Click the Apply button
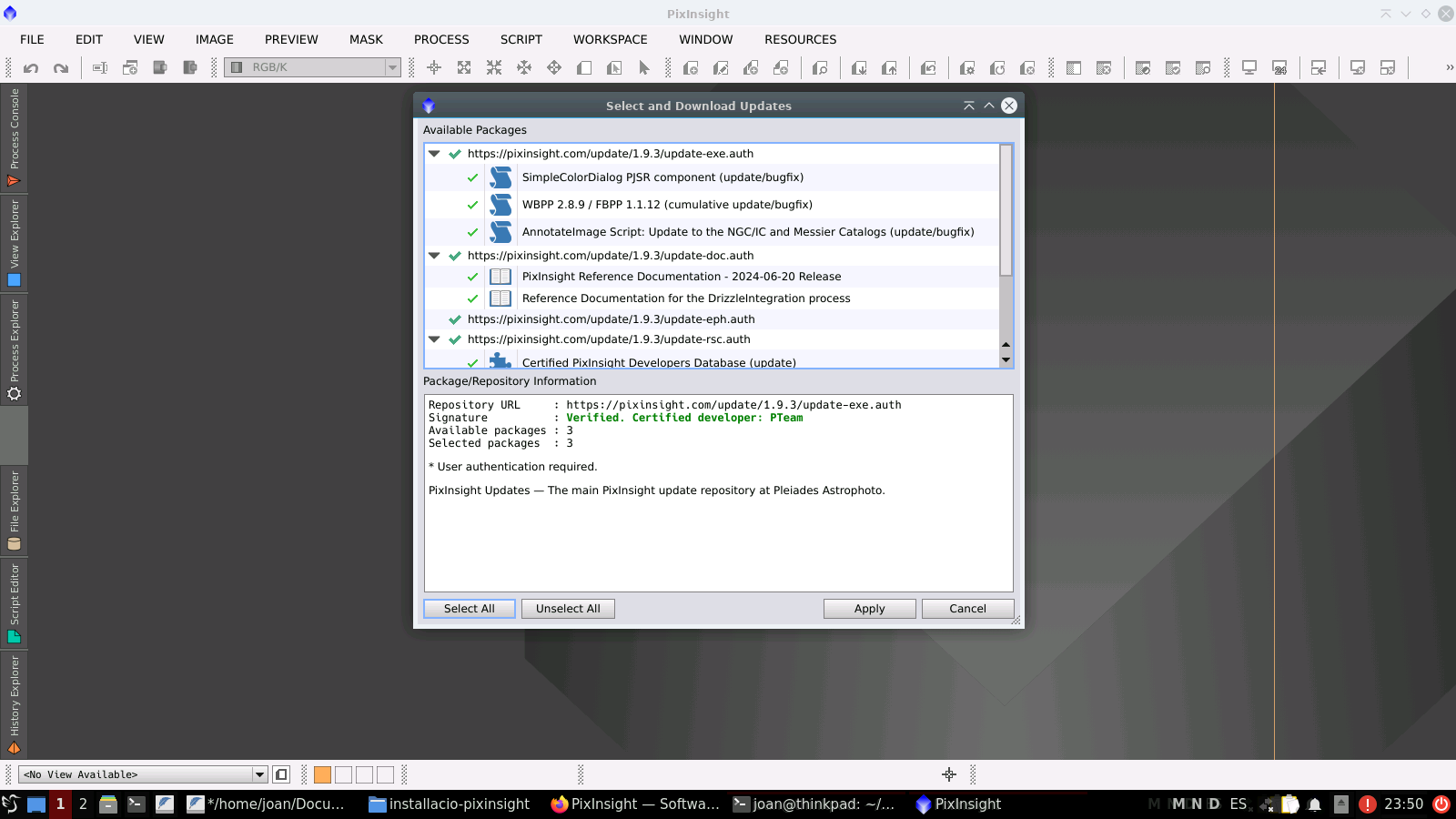 tap(869, 609)
